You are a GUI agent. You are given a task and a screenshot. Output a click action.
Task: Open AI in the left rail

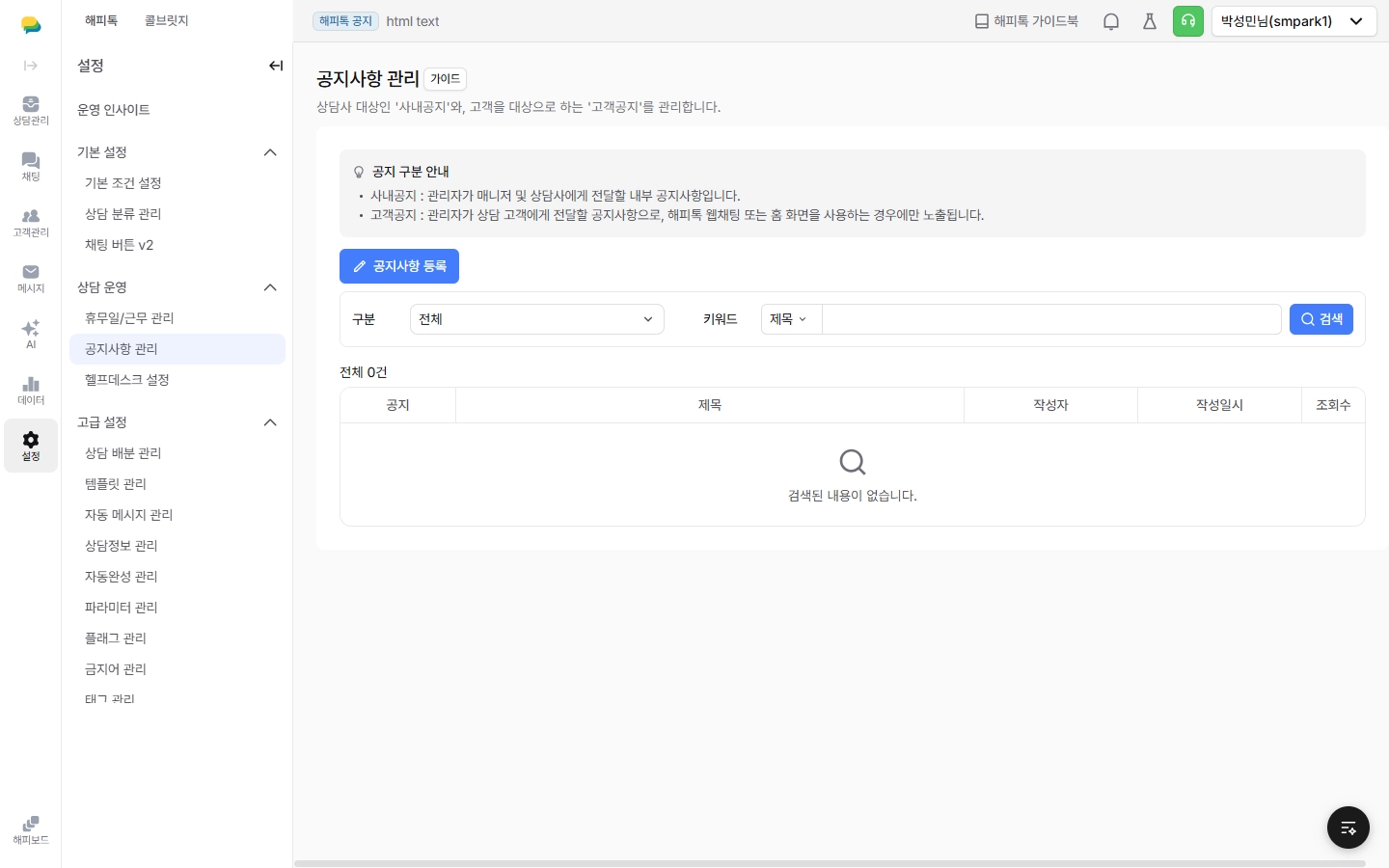tap(31, 335)
